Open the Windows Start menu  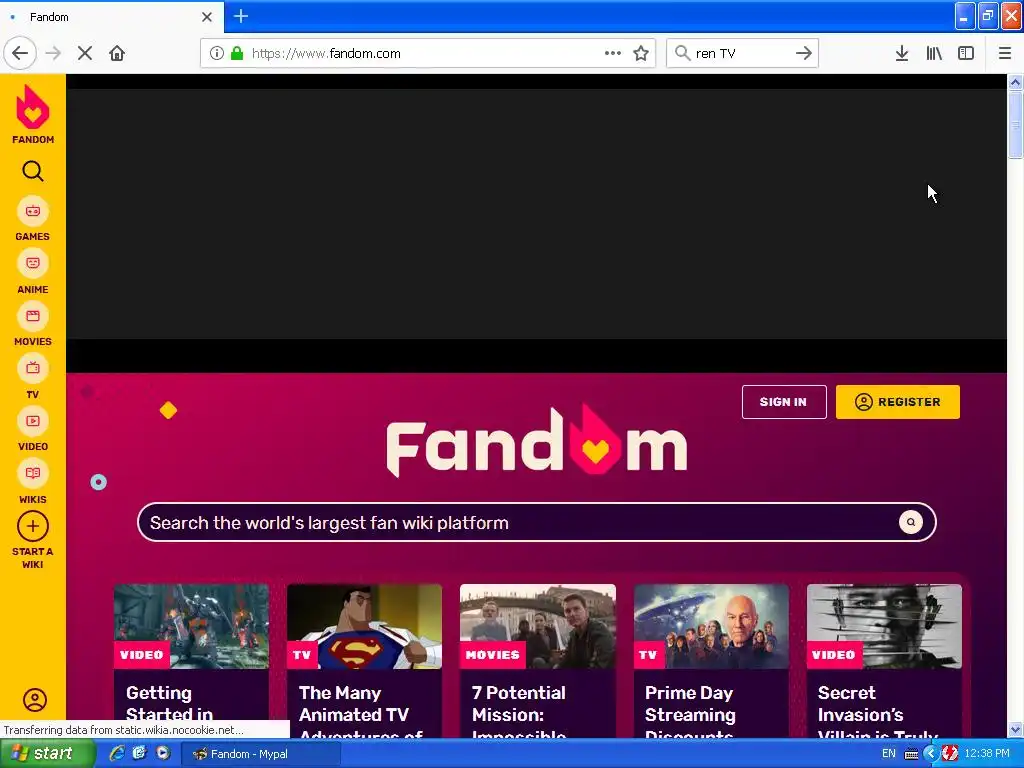(x=48, y=754)
